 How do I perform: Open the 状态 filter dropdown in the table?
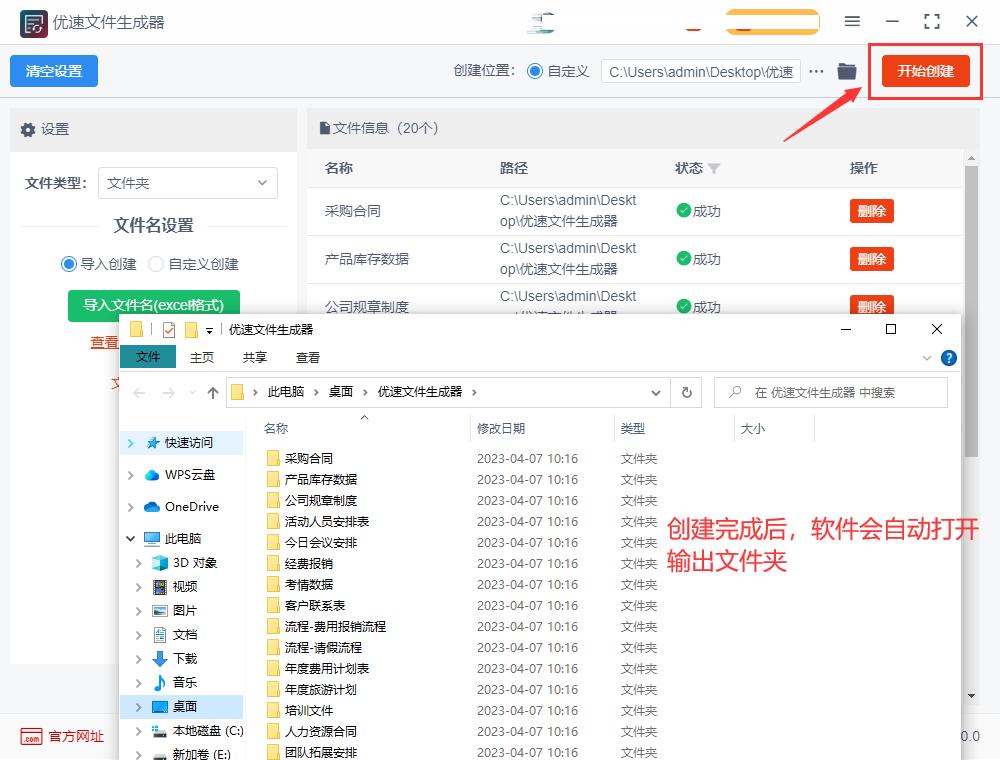pos(716,169)
